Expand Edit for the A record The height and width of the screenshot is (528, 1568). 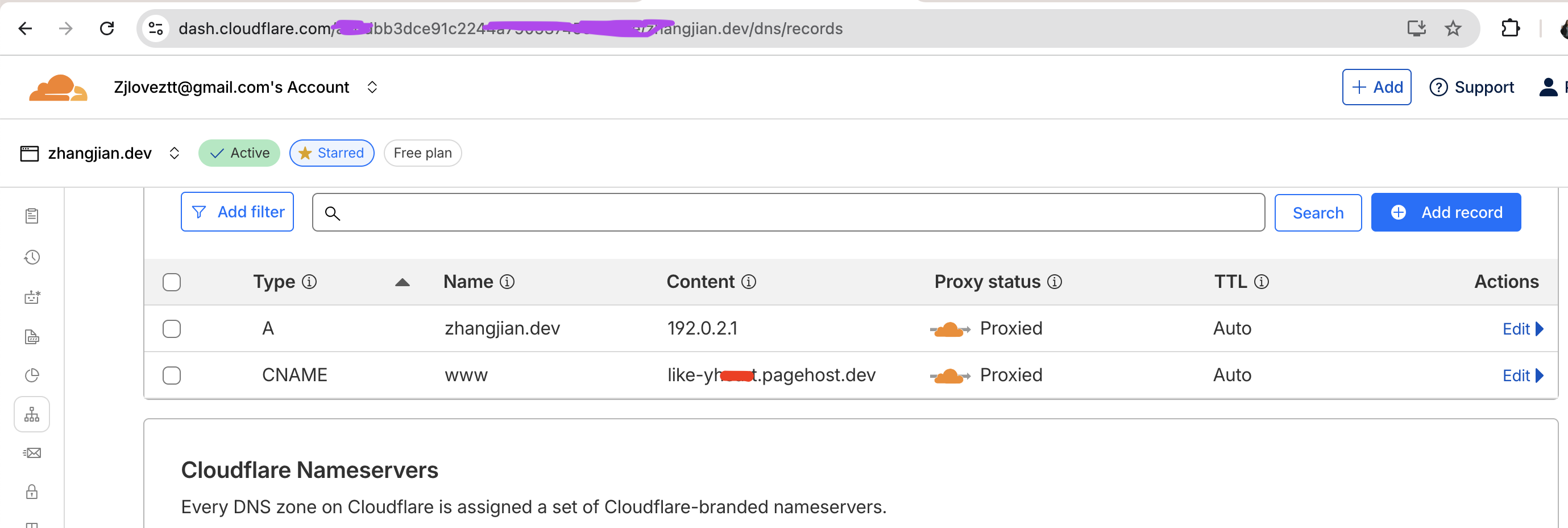[1523, 329]
